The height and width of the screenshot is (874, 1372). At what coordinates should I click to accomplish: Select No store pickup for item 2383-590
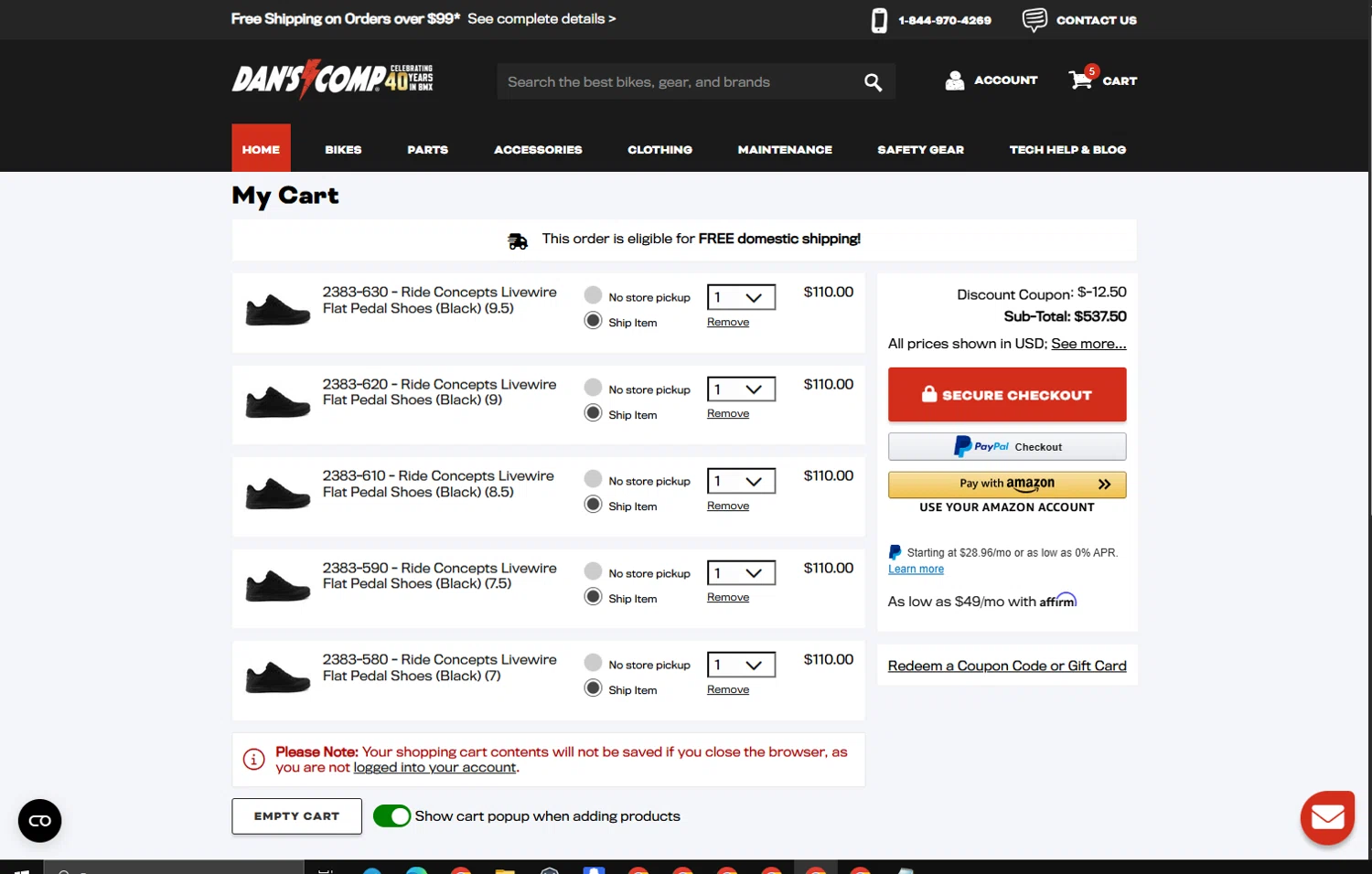click(x=593, y=571)
